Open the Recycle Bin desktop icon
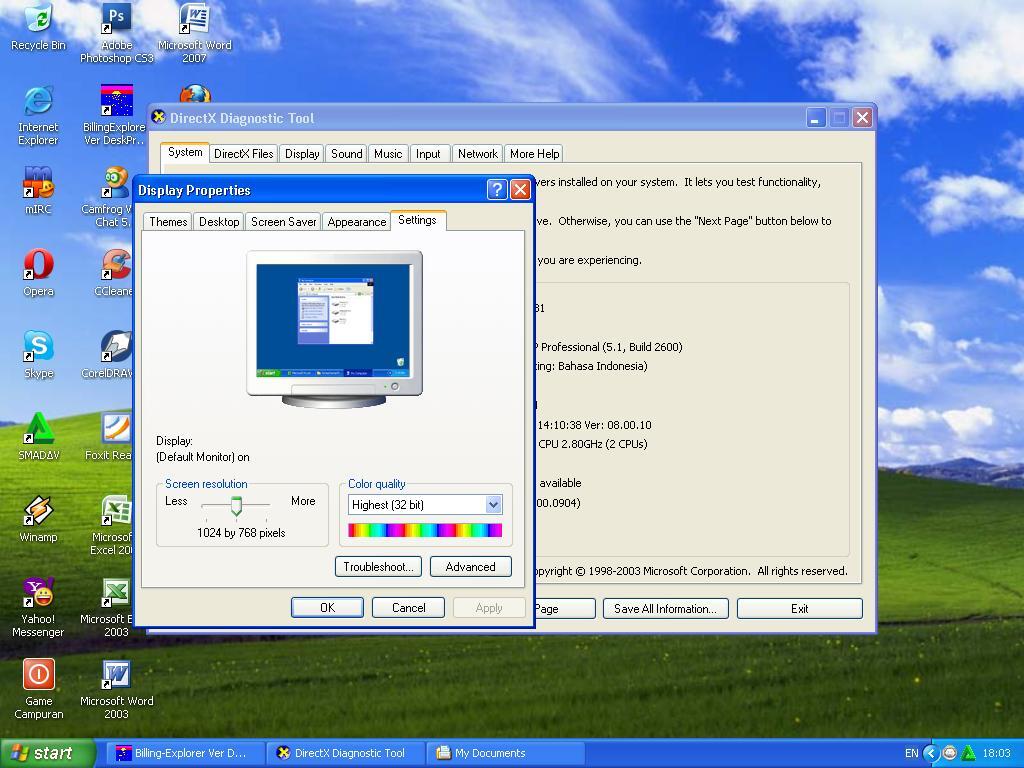The height and width of the screenshot is (768, 1024). (39, 26)
